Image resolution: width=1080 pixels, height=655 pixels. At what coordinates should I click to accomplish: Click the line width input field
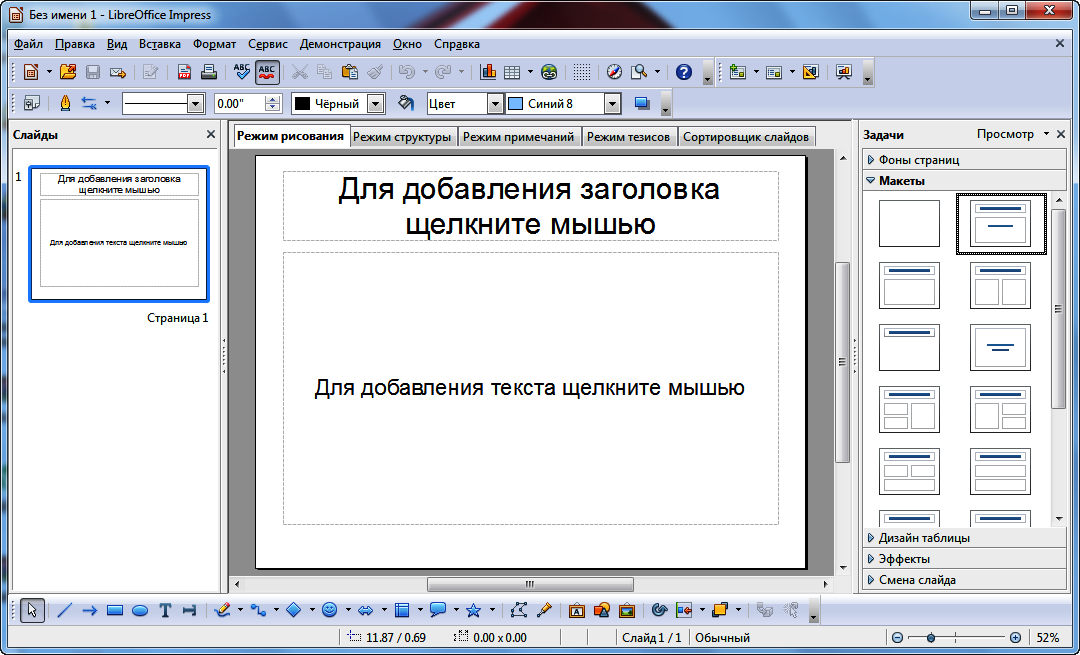coord(239,104)
